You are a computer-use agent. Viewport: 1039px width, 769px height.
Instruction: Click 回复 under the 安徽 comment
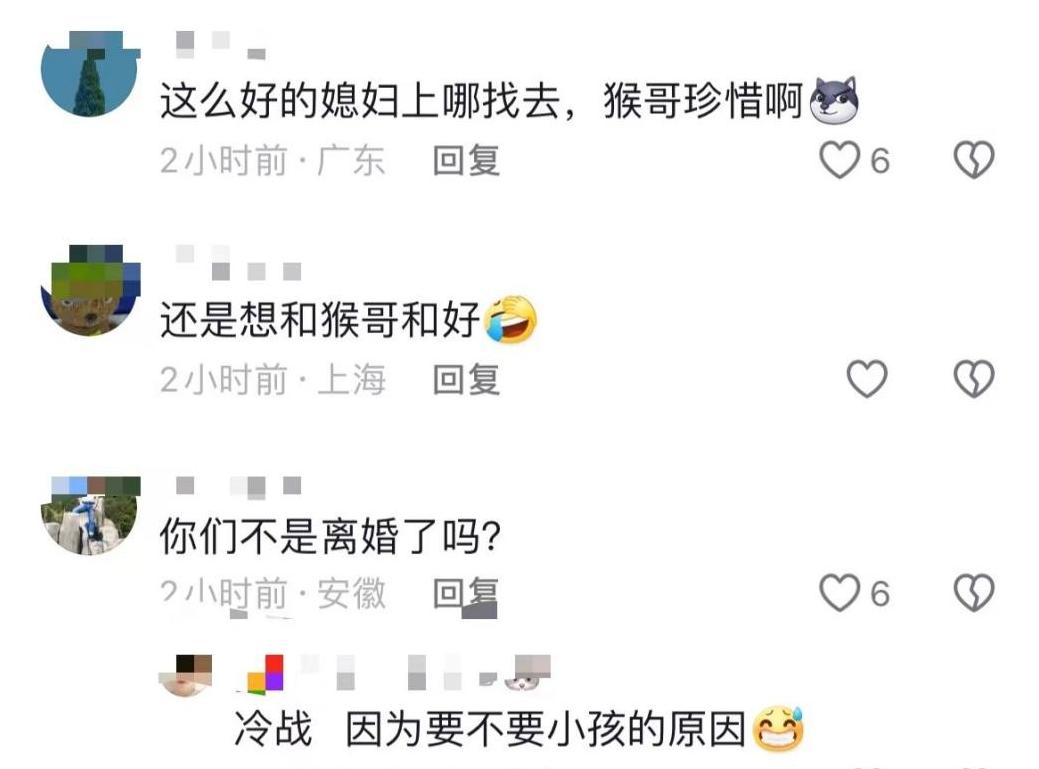[x=466, y=592]
